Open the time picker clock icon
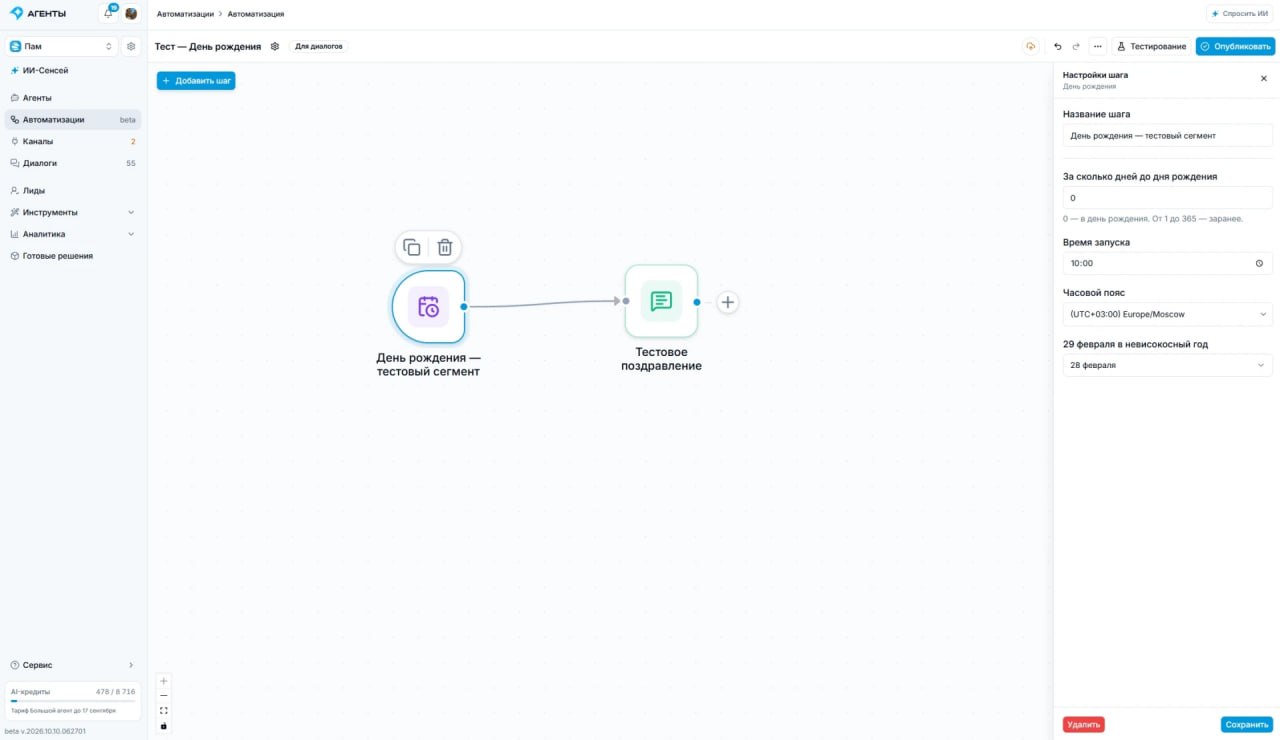 pos(1259,263)
